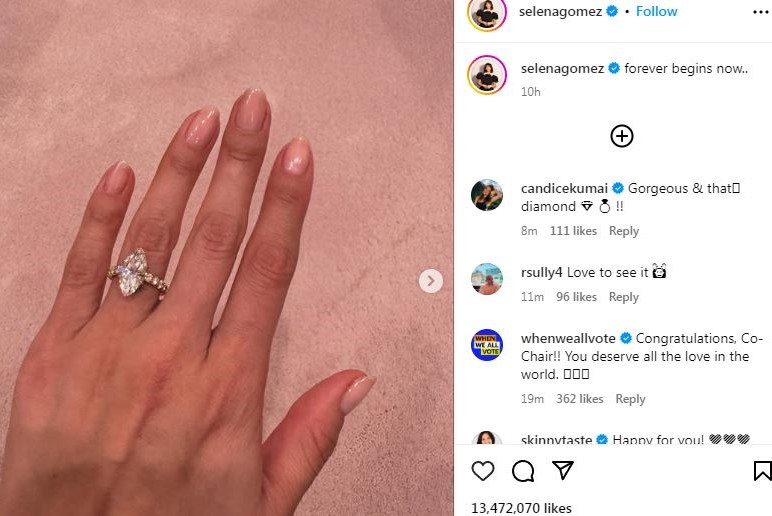Open whenweallvote's avatar icon
Screen dimensions: 772x516
pos(487,345)
